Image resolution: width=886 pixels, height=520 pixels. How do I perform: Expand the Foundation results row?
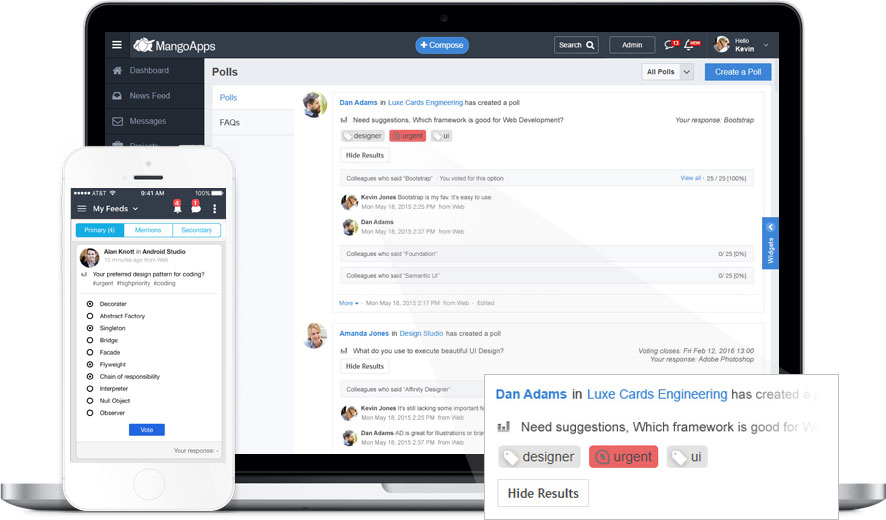[546, 254]
